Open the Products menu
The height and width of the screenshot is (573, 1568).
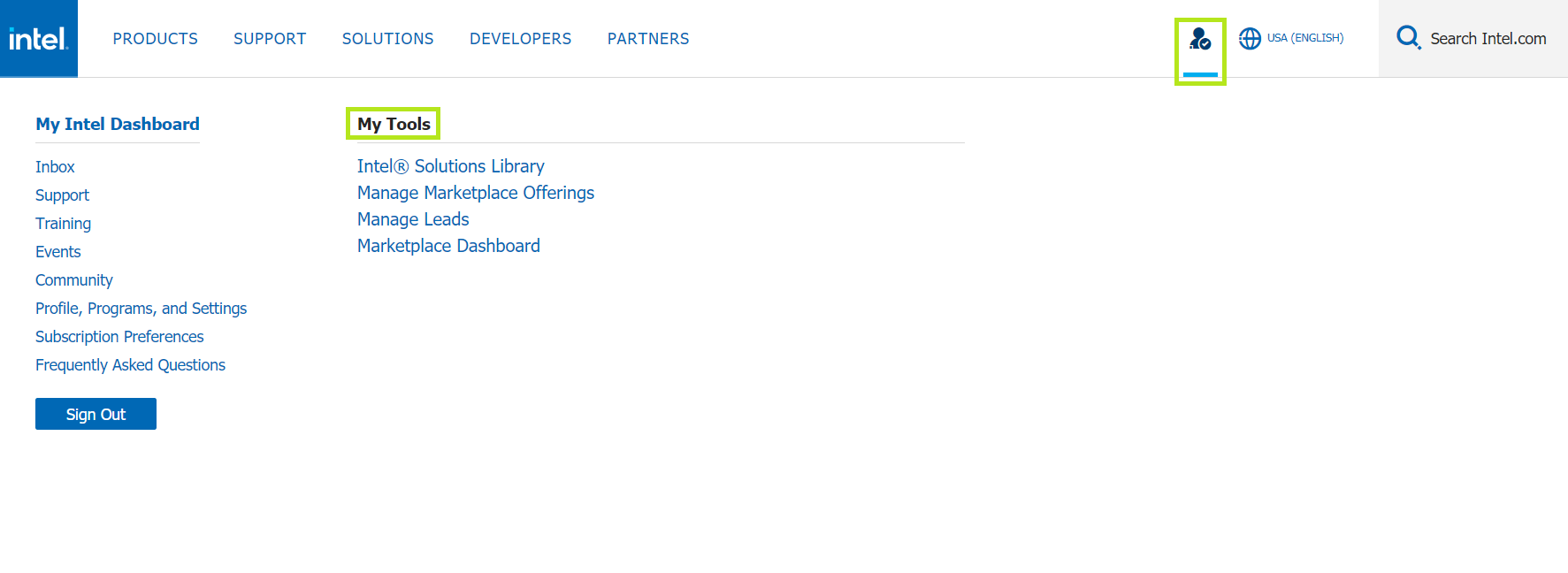click(x=156, y=39)
